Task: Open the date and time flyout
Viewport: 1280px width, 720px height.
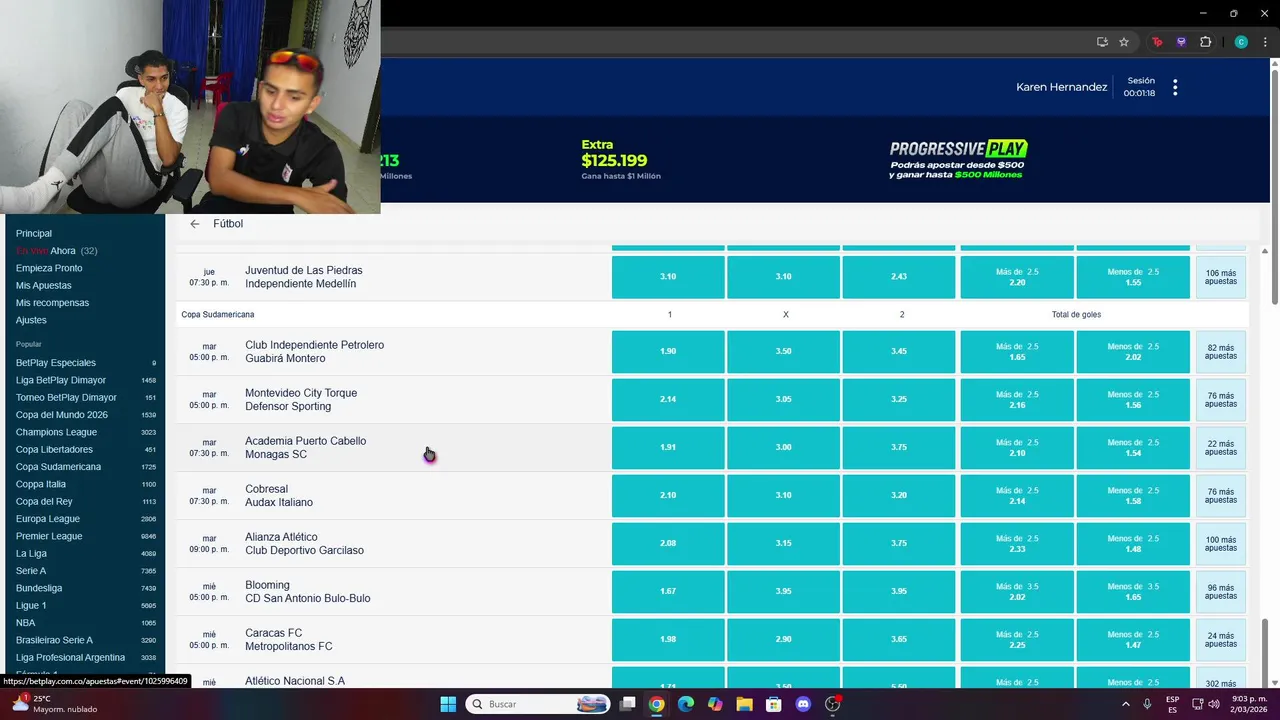Action: pos(1246,704)
